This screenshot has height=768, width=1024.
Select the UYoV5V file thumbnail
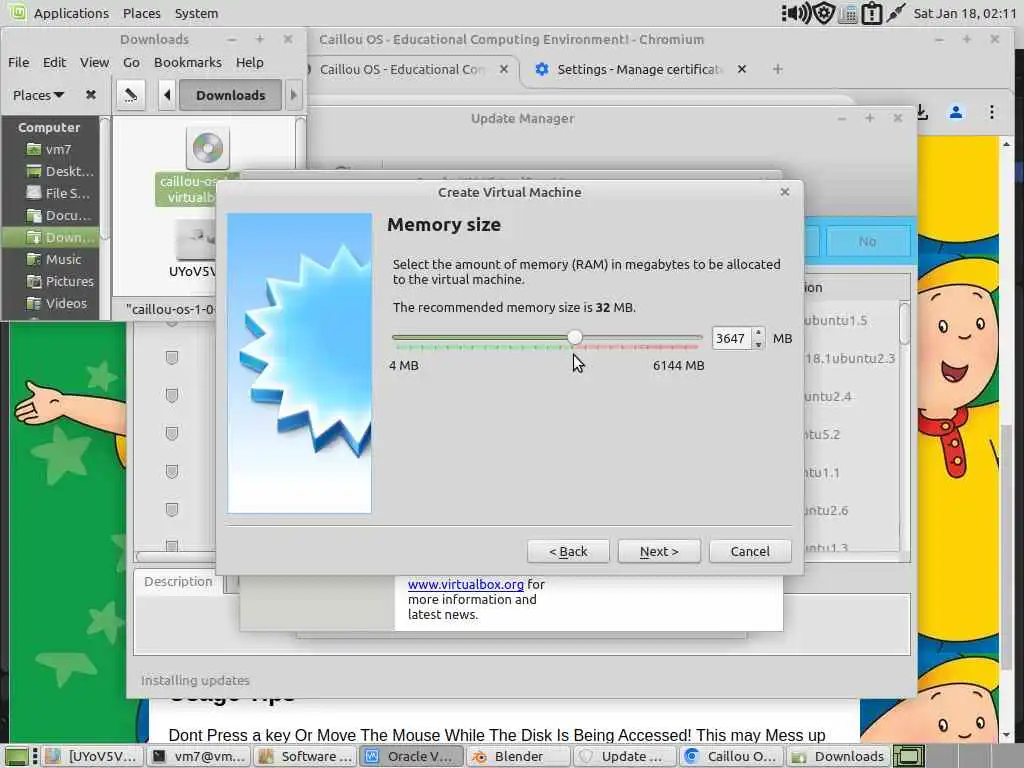195,240
